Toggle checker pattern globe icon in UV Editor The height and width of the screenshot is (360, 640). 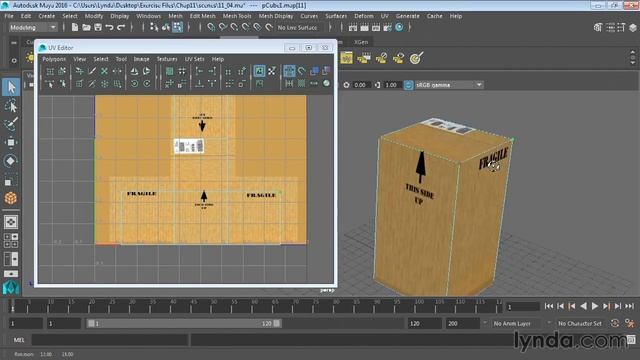coord(326,83)
